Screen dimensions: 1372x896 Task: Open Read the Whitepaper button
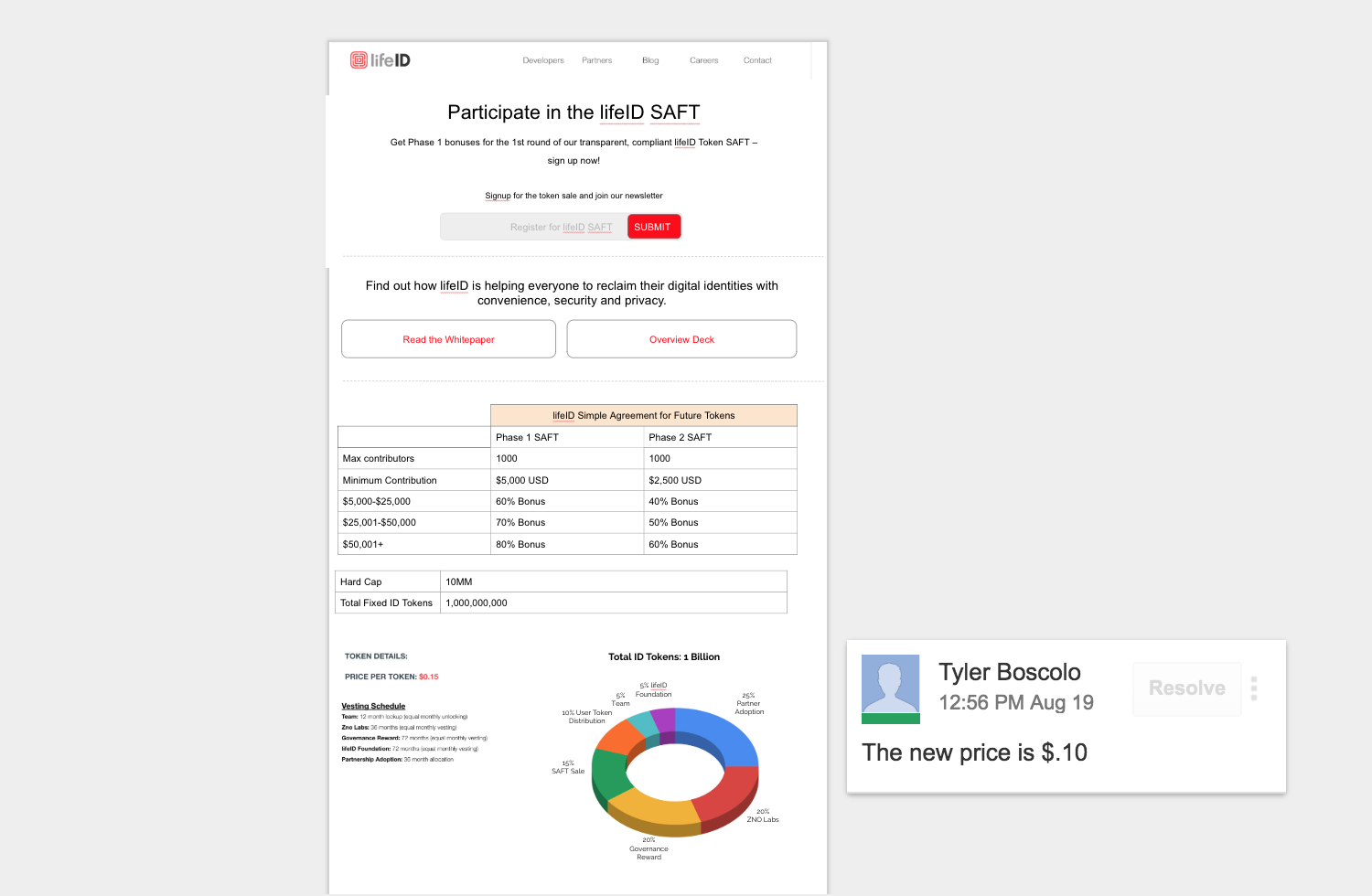[x=448, y=339]
